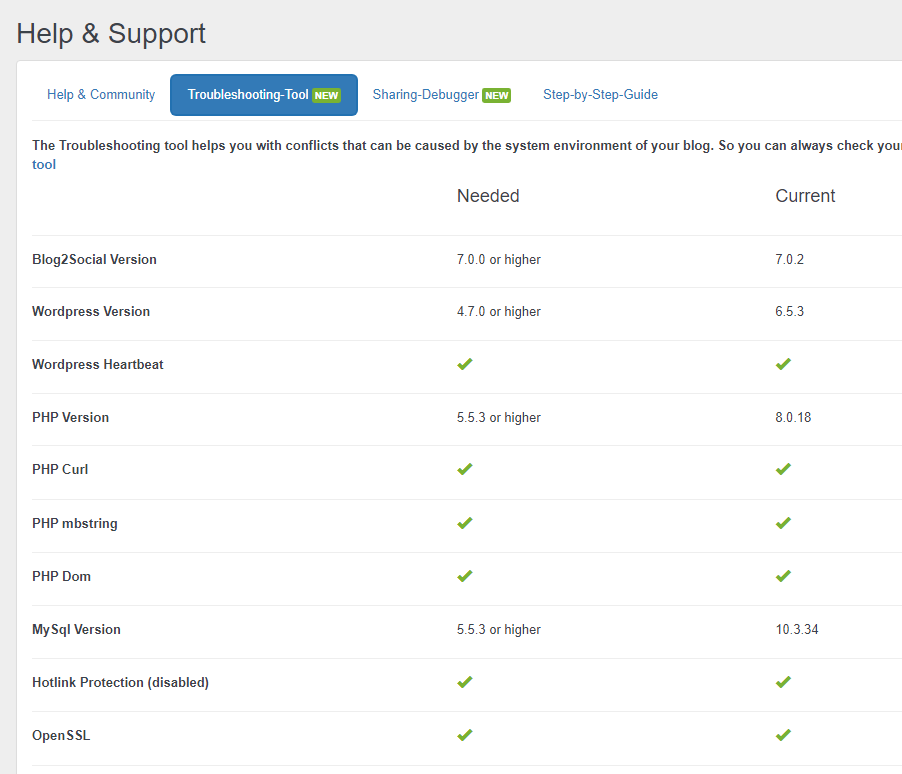Click the Current checkmark for Hotlink Protection
This screenshot has height=774, width=902.
[x=783, y=682]
